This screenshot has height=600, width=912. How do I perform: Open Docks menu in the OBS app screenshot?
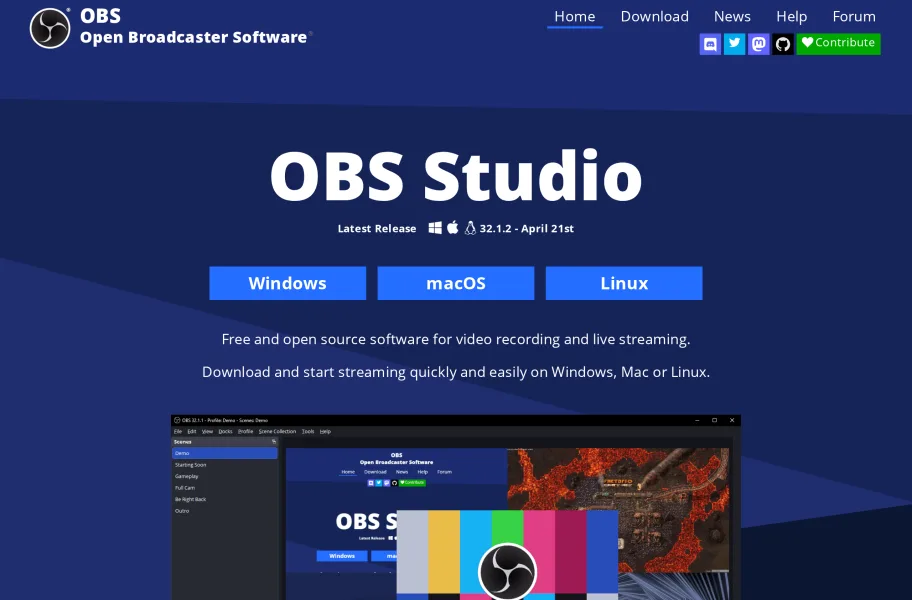coord(226,431)
